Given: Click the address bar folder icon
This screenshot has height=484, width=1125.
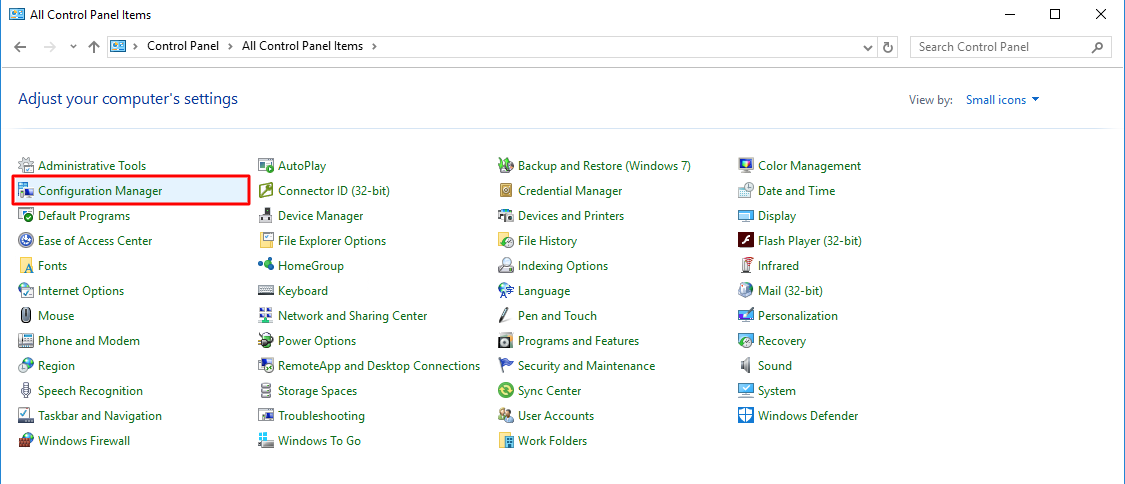Looking at the screenshot, I should click(118, 46).
